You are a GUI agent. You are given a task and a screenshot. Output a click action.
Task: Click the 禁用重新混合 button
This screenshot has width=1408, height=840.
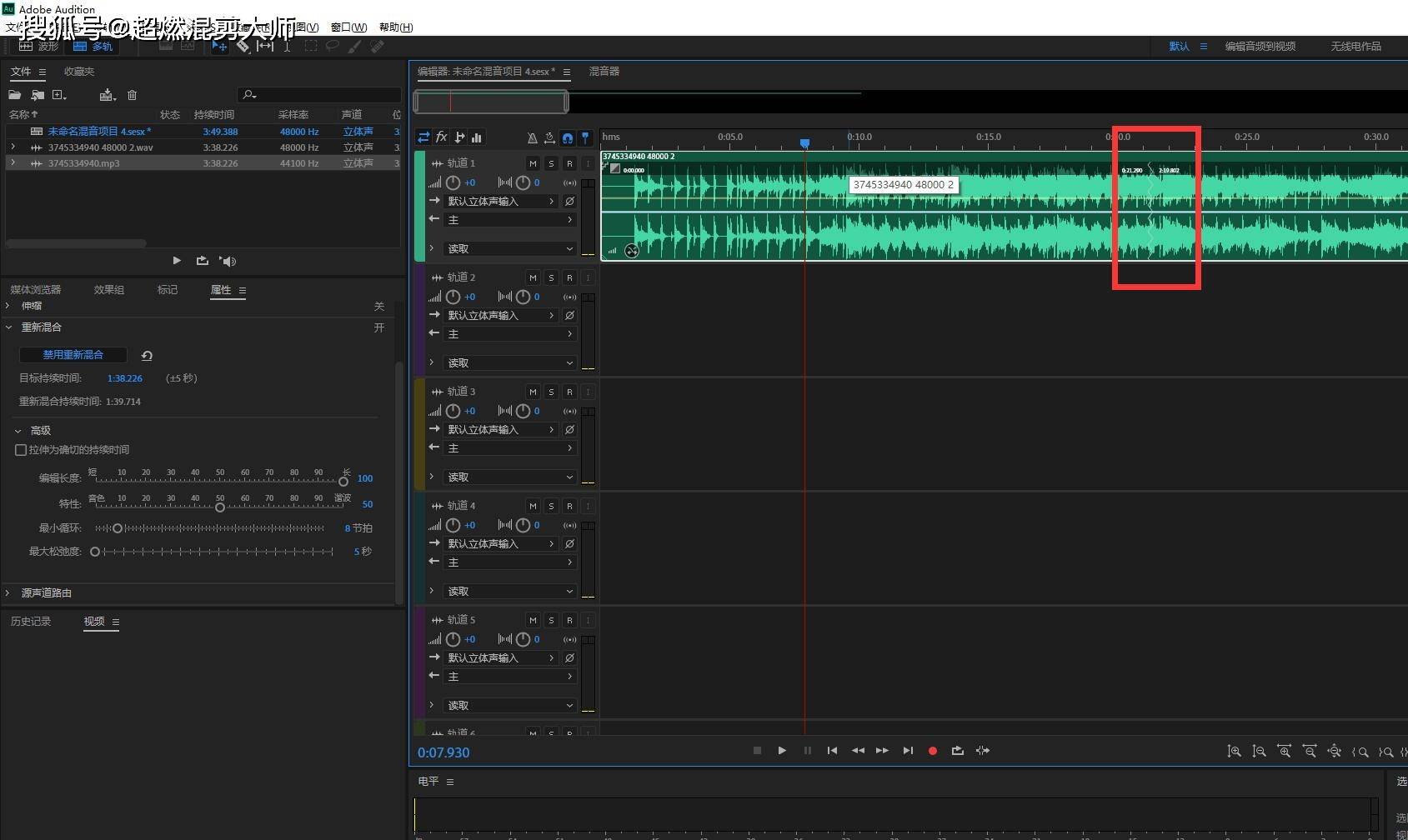[73, 355]
